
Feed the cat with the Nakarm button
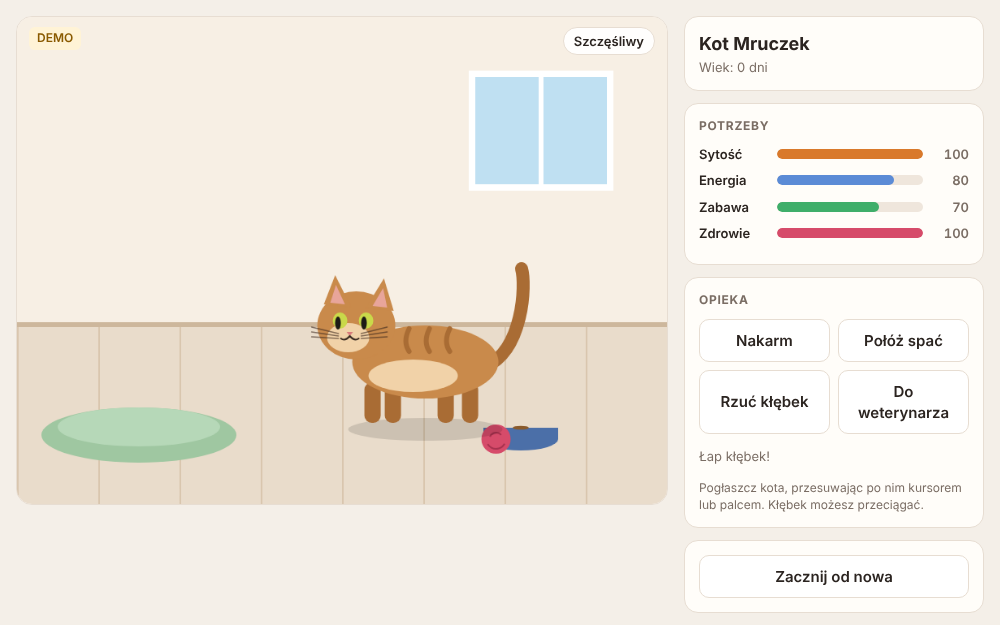[x=764, y=341]
